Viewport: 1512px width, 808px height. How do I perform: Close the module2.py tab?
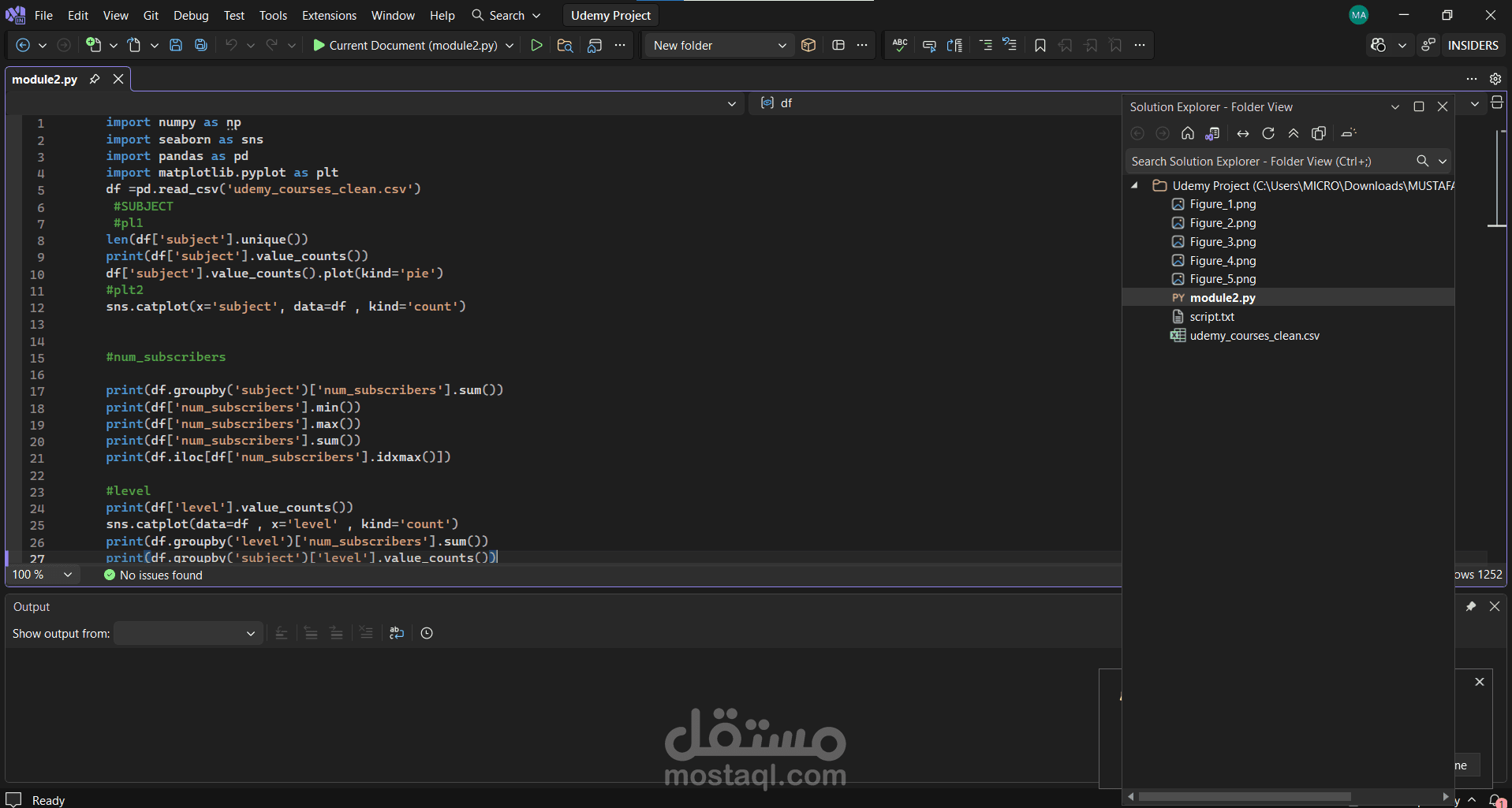118,79
